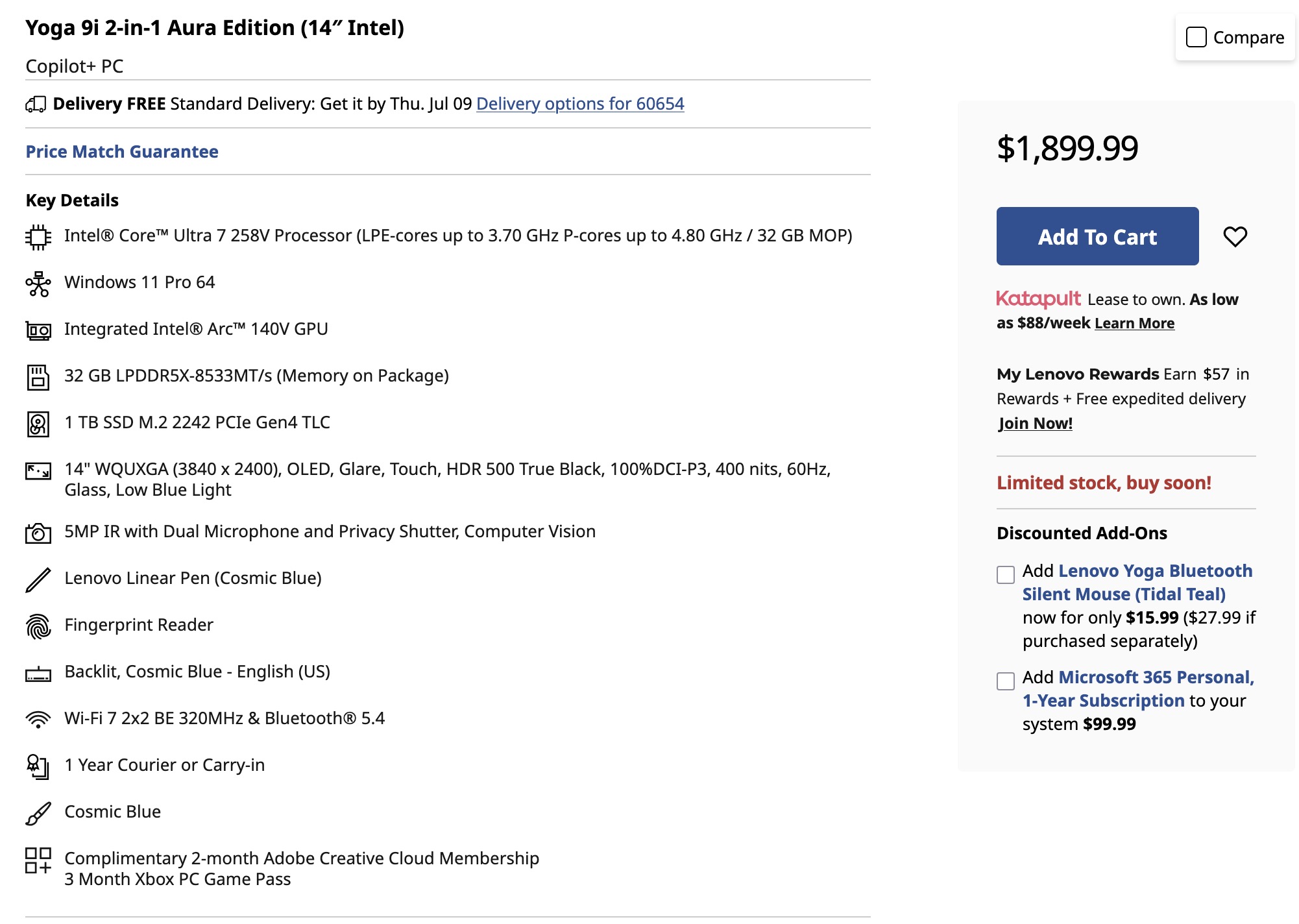The width and height of the screenshot is (1299, 924).
Task: Click the Discounted Add-Ons heading
Action: (x=1082, y=533)
